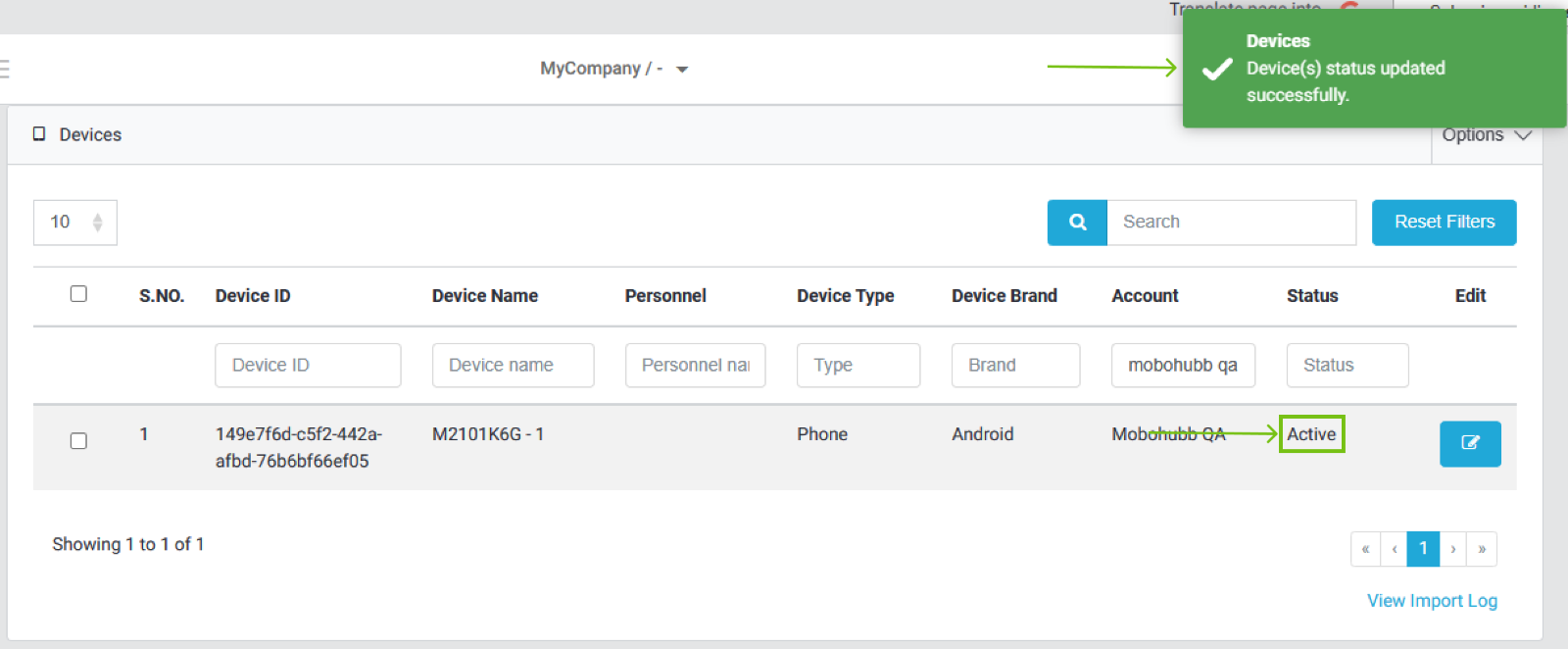1568x649 pixels.
Task: Click the Reset Filters button
Action: pyautogui.click(x=1444, y=223)
